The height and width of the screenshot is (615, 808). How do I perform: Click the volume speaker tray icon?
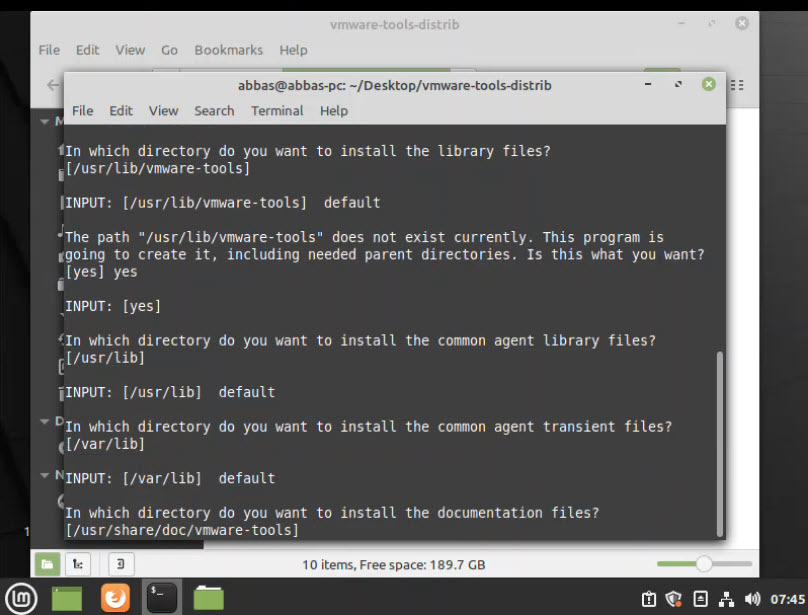coord(752,599)
